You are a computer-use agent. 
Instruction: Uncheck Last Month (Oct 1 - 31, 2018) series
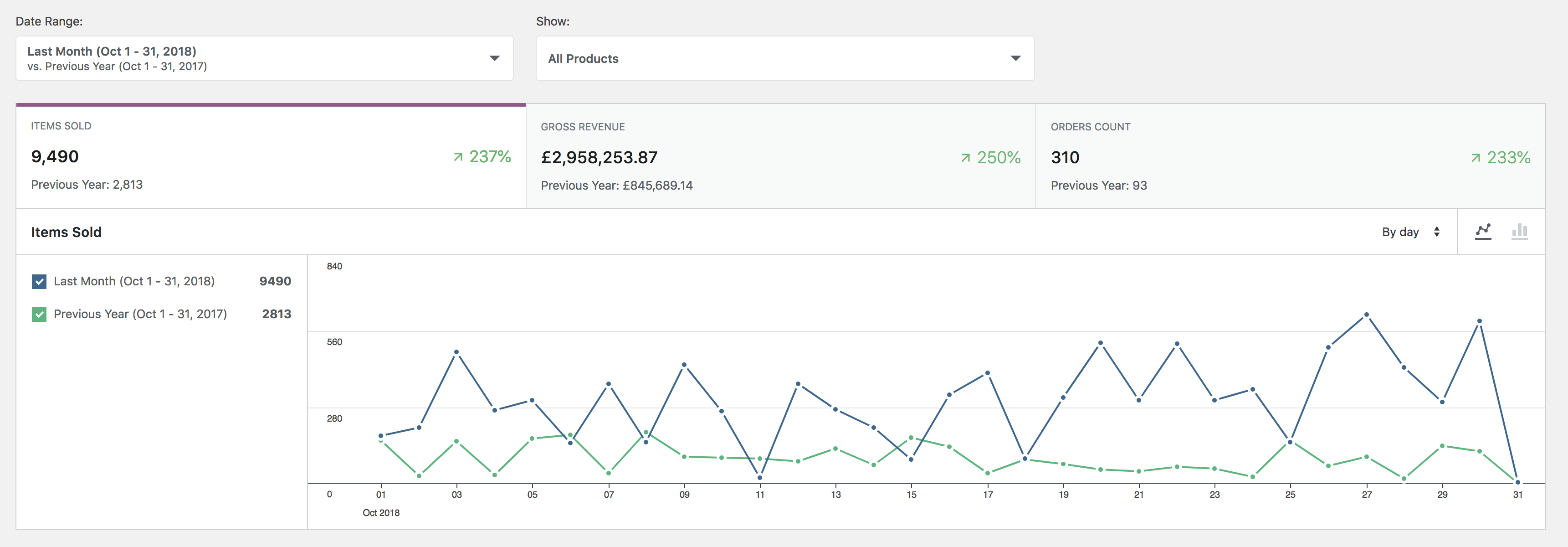click(39, 281)
